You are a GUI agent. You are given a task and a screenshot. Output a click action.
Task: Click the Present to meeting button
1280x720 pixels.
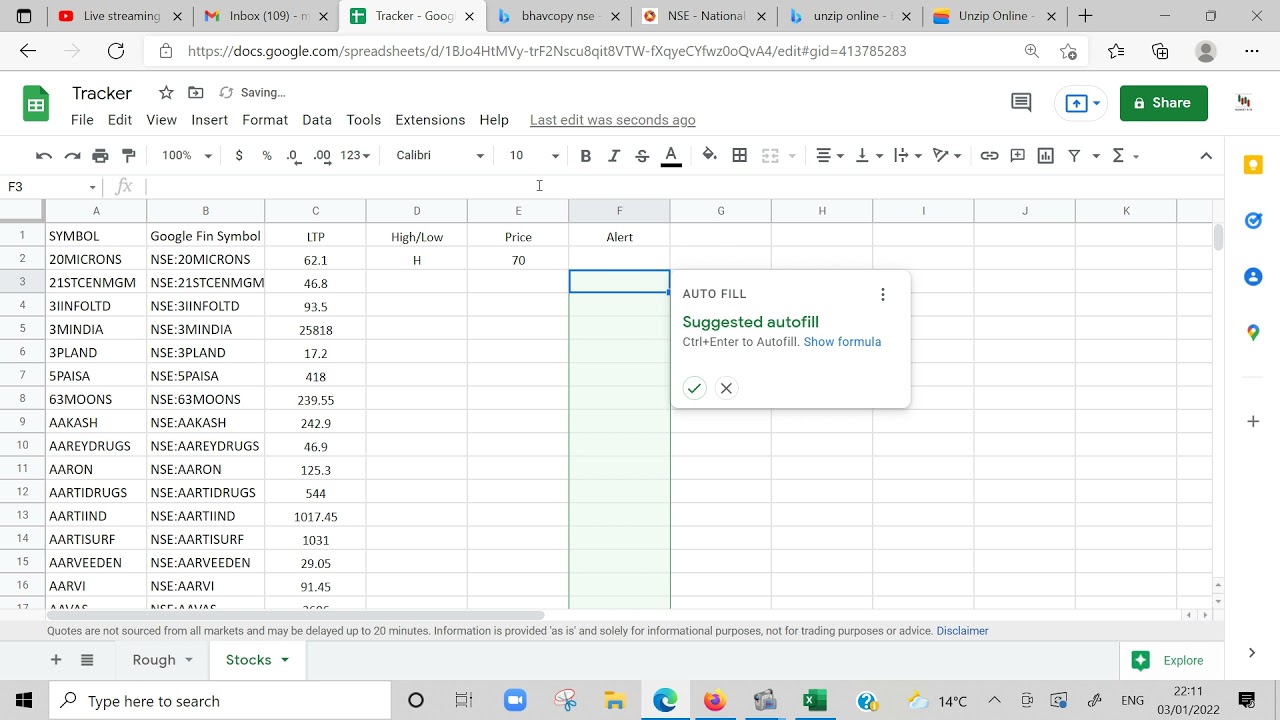pyautogui.click(x=1082, y=103)
